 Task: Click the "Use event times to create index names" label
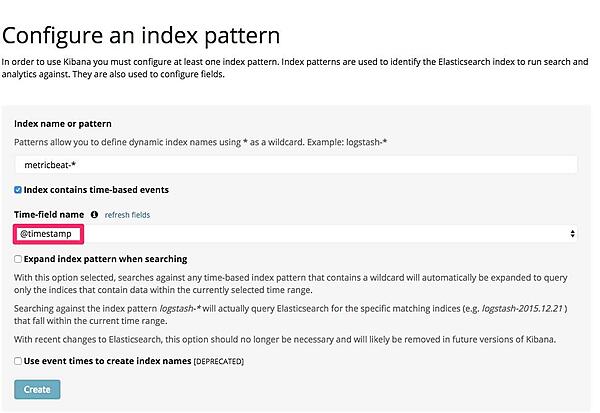tap(106, 360)
